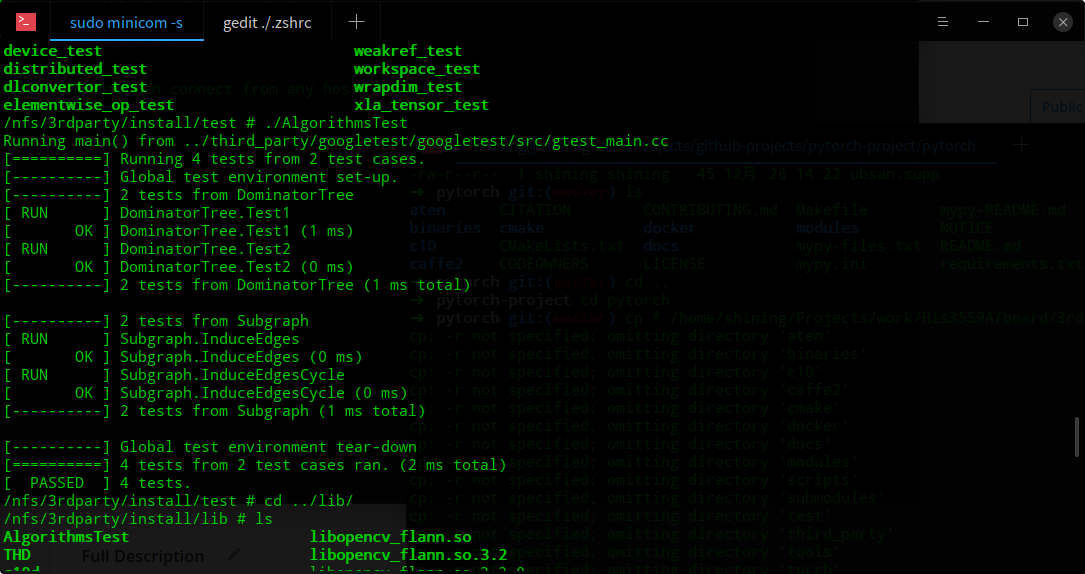Click the dim plus icon in background terminal
The height and width of the screenshot is (574, 1085).
coord(1021,145)
